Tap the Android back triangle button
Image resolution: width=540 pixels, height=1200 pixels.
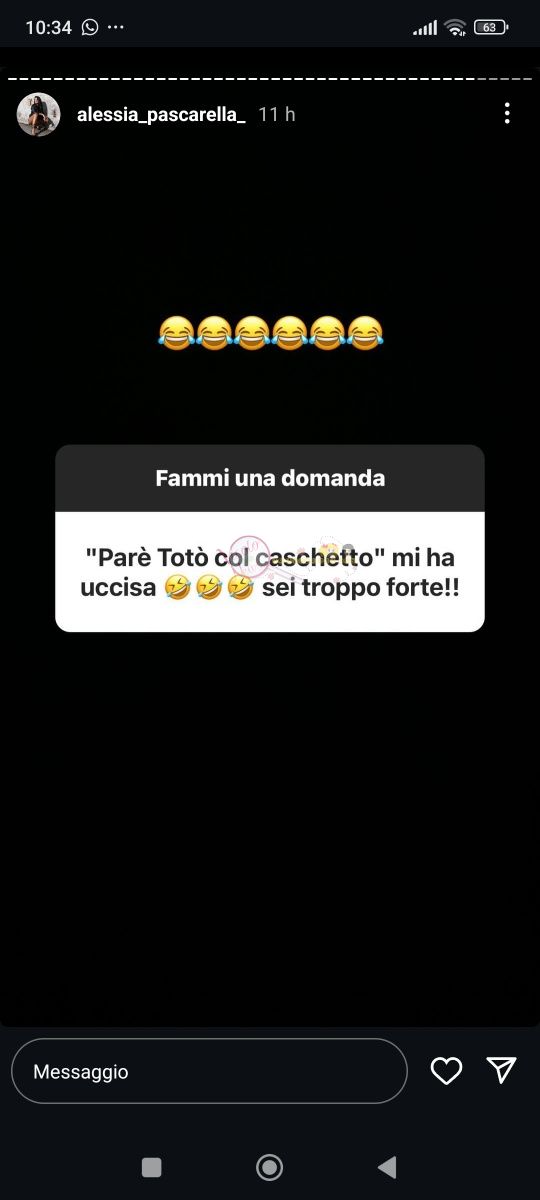click(387, 1167)
